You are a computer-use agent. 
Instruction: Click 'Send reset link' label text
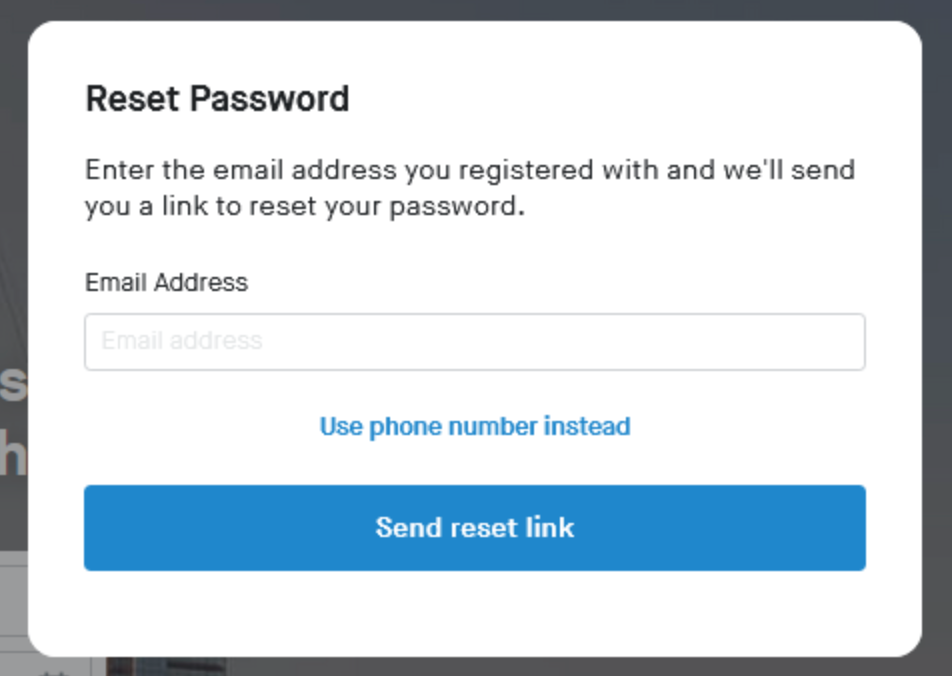tap(474, 528)
